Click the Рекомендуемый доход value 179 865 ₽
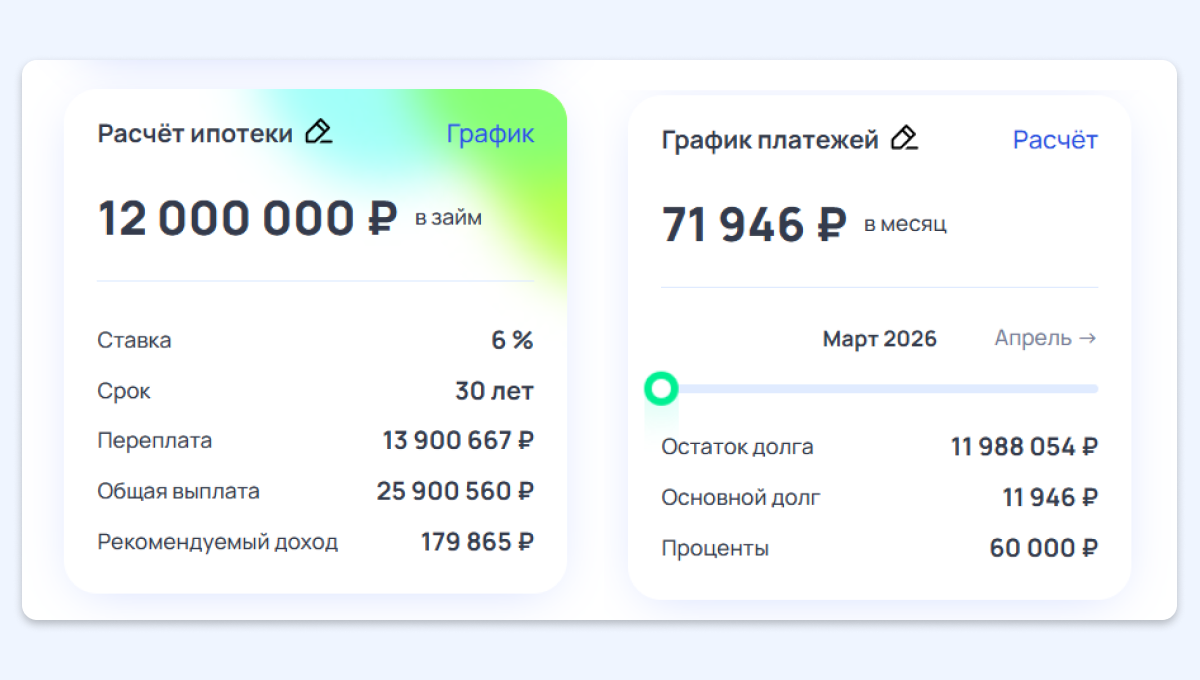Screen dimensions: 1200x680 pos(477,542)
